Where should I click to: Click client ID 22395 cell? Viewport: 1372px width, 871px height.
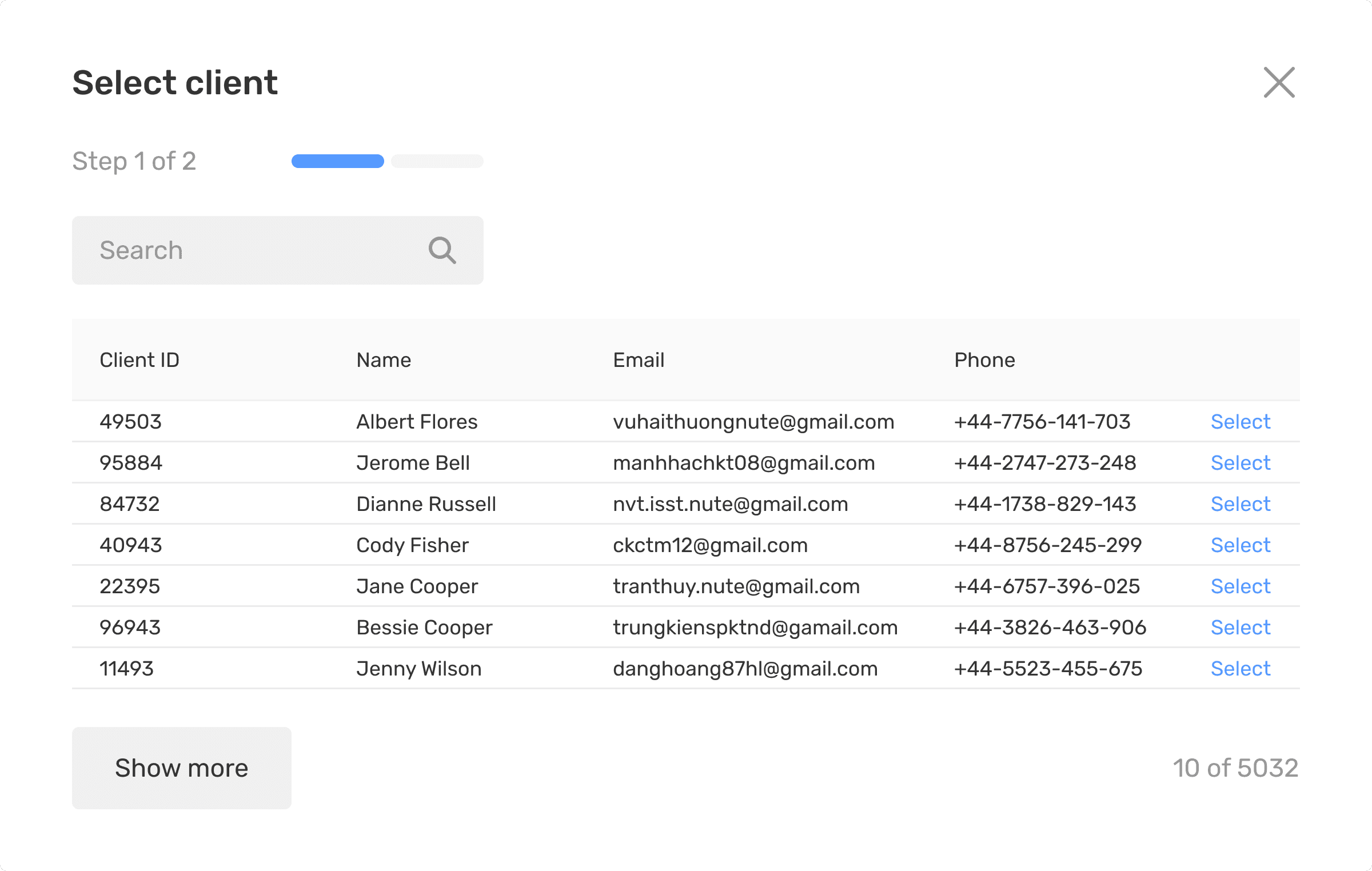[x=130, y=586]
